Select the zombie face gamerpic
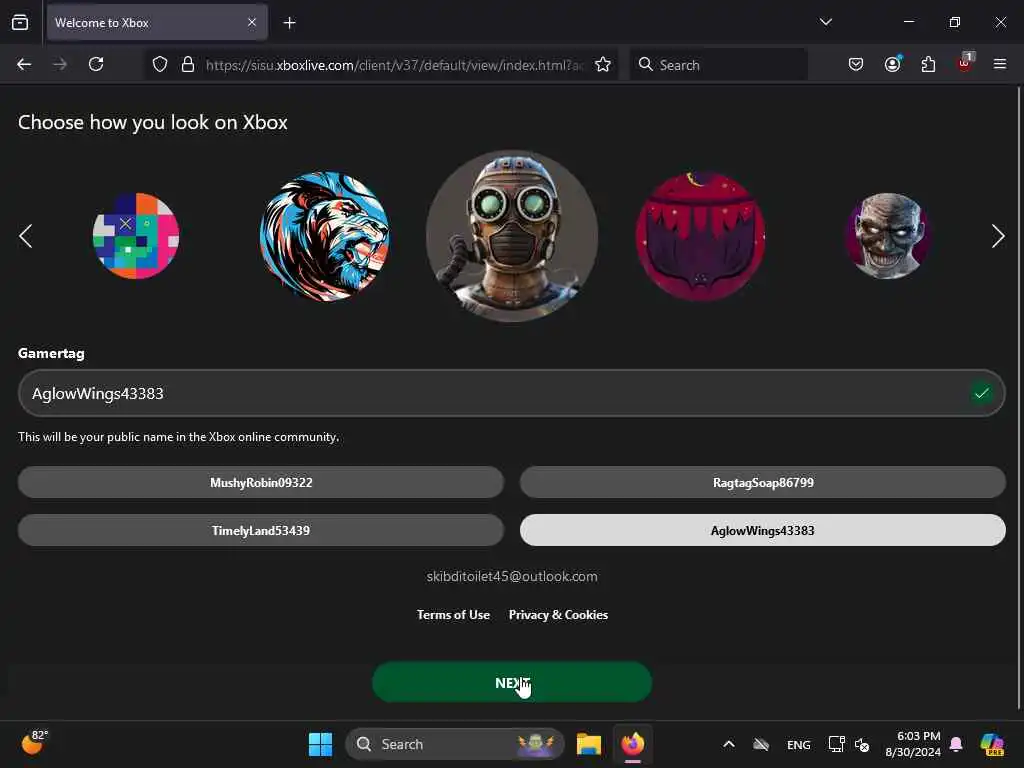1024x768 pixels. (888, 236)
